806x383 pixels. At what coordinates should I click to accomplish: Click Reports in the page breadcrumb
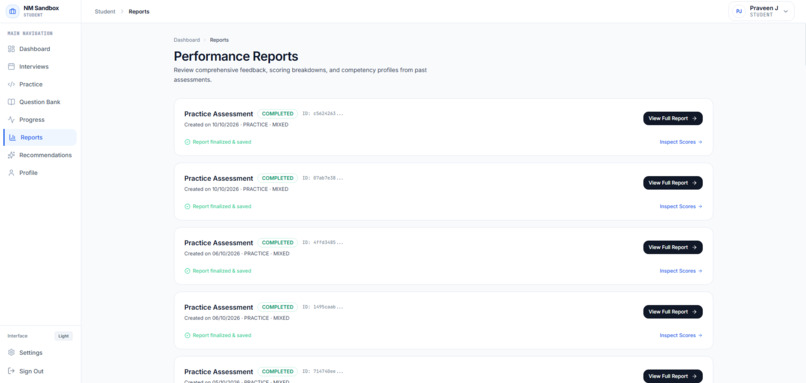pyautogui.click(x=219, y=40)
